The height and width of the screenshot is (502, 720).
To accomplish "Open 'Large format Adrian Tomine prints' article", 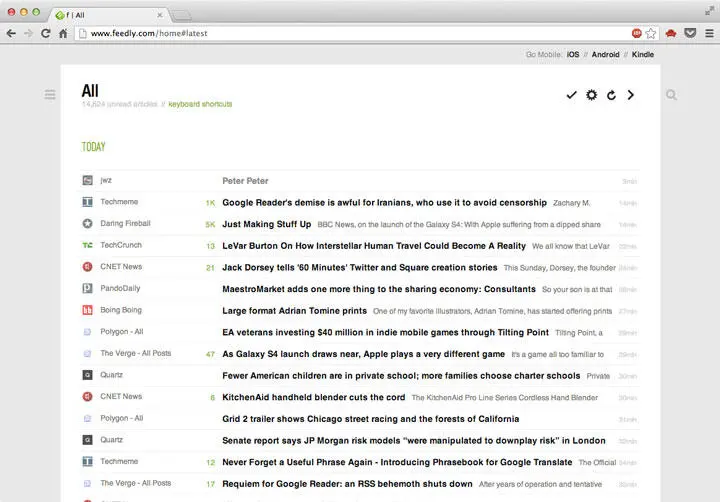I will tap(294, 310).
